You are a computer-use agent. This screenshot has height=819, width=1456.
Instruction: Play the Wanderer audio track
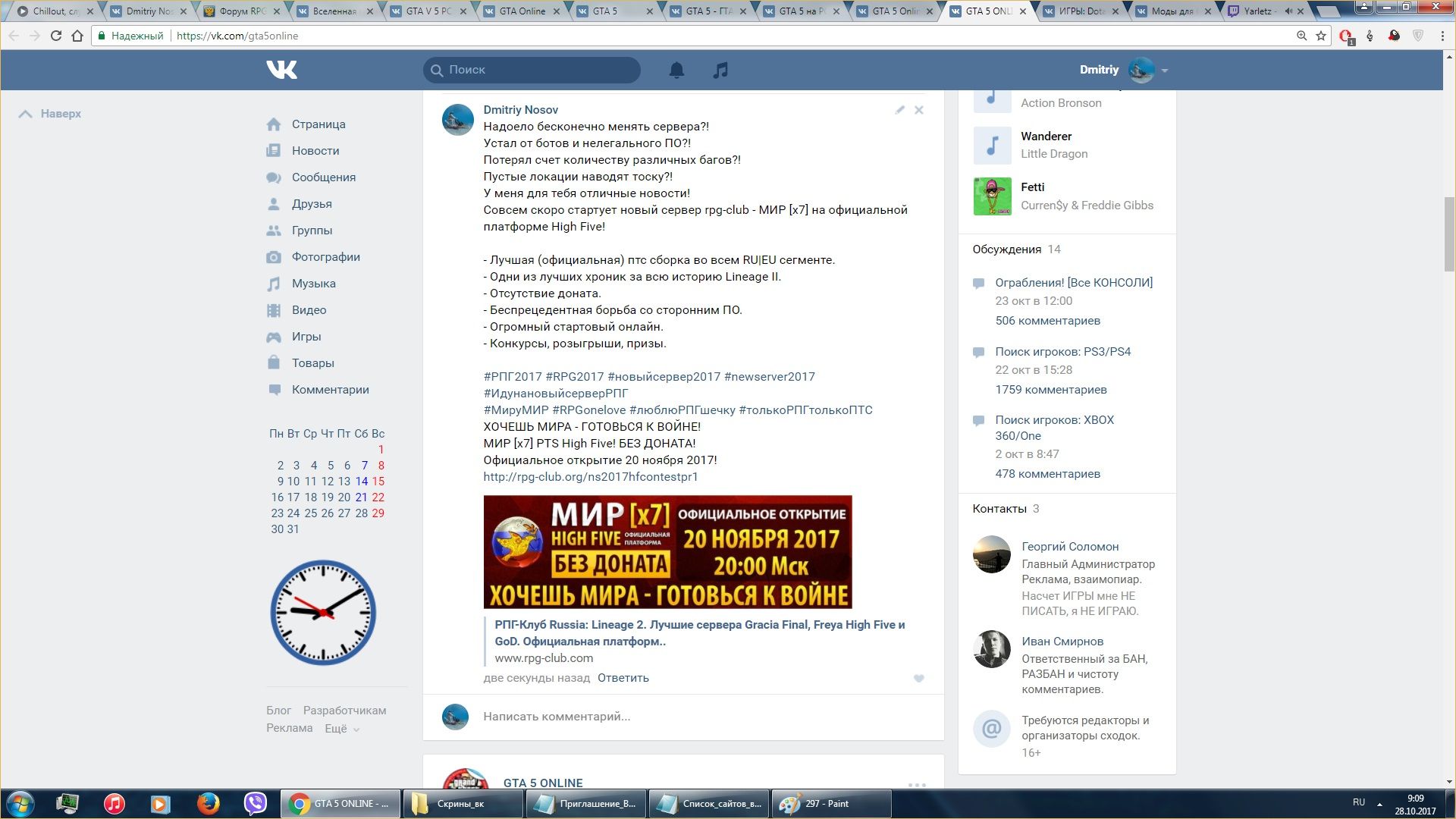point(992,146)
